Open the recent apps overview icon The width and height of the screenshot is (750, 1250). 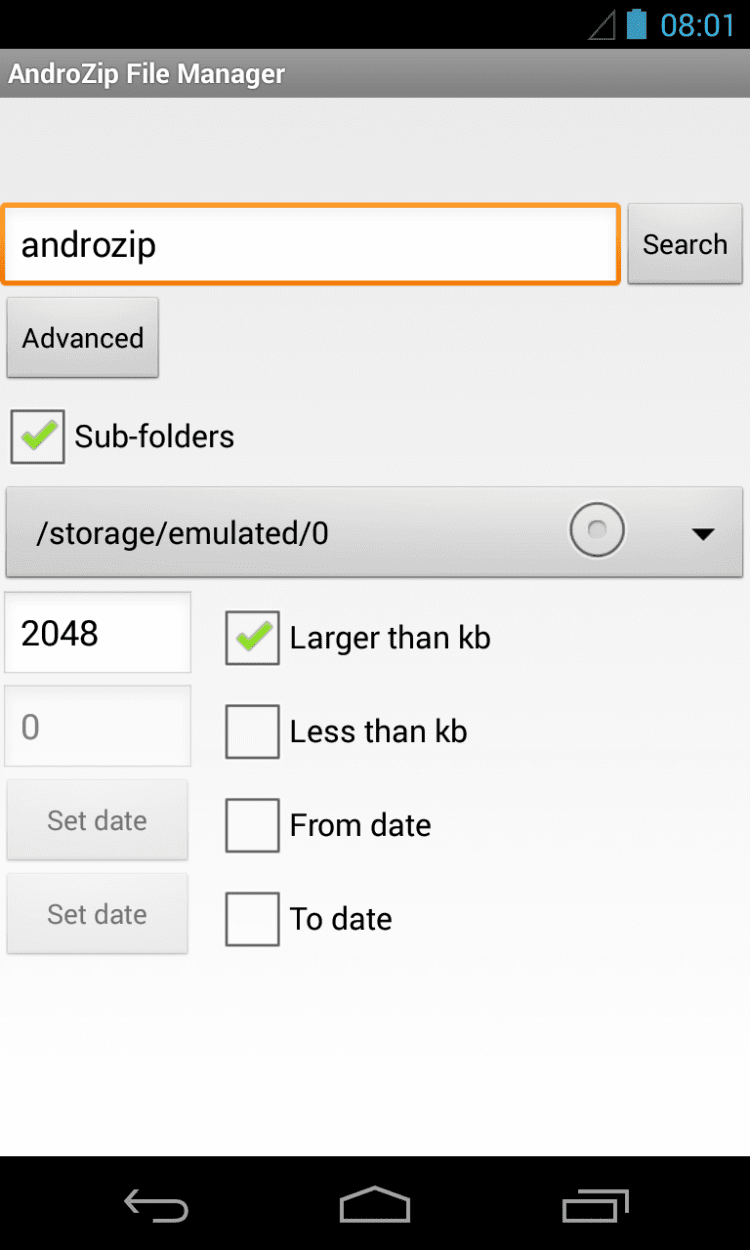(595, 1205)
